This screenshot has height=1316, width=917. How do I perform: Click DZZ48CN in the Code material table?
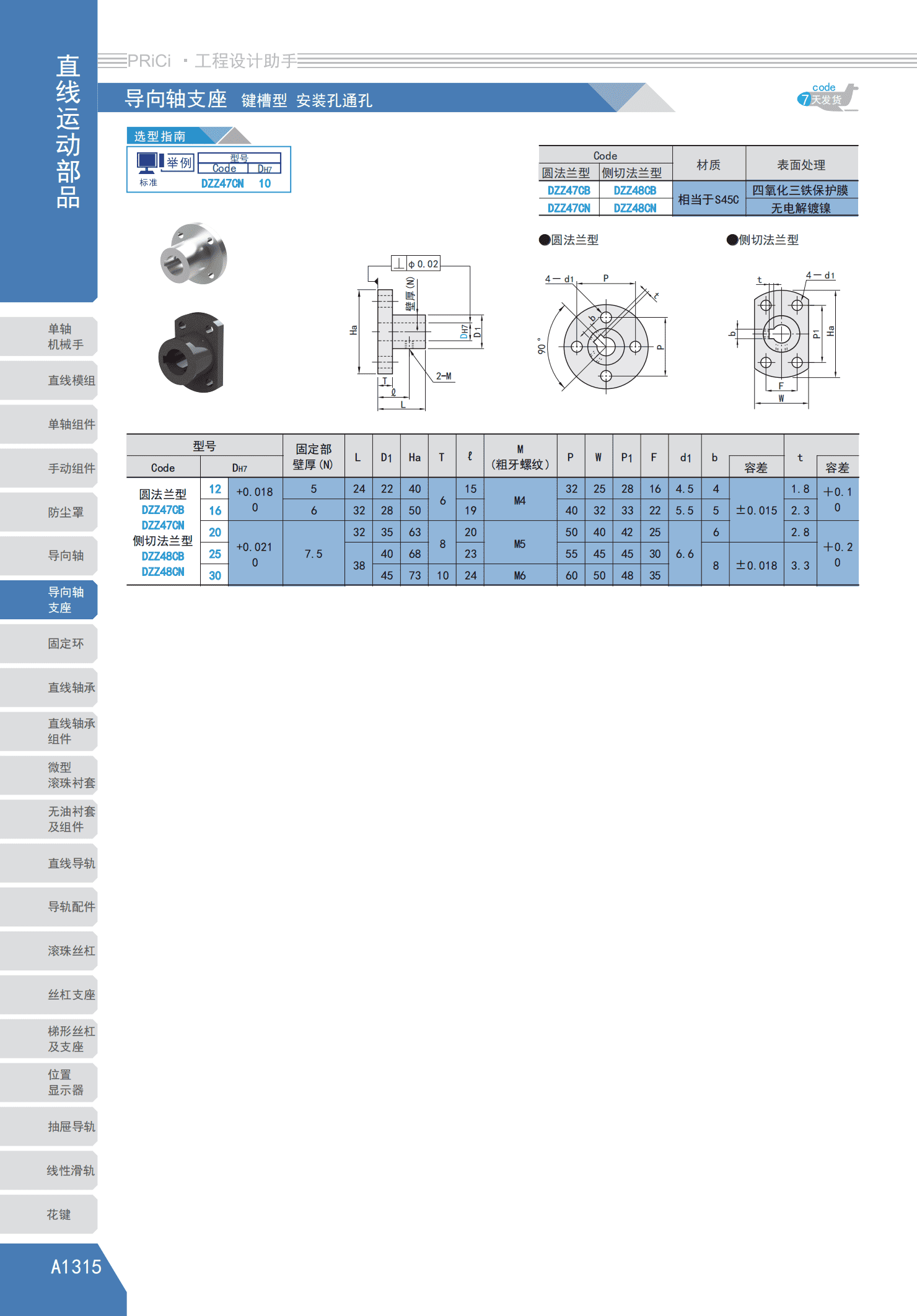(x=635, y=208)
